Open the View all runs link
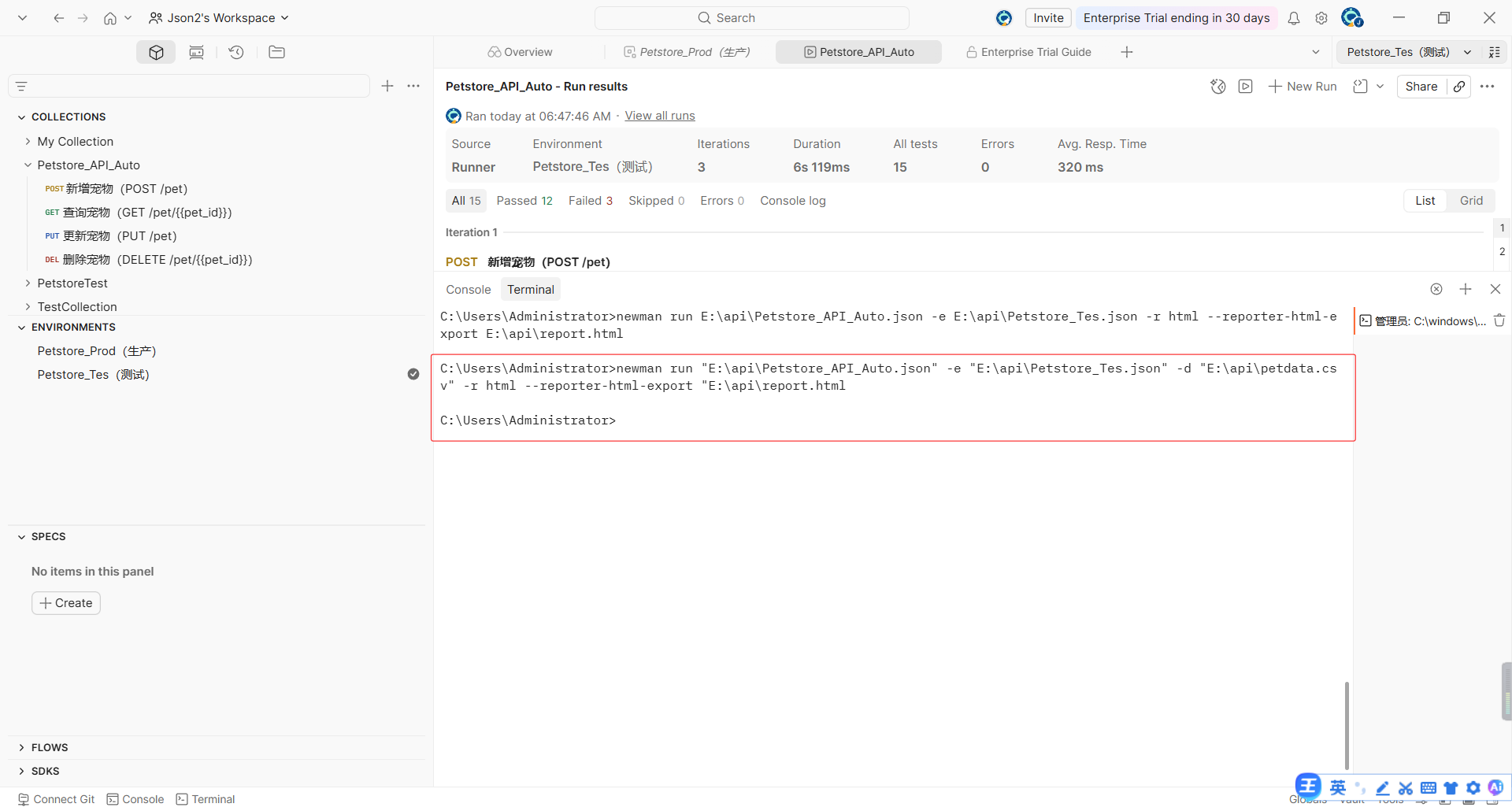 (660, 116)
